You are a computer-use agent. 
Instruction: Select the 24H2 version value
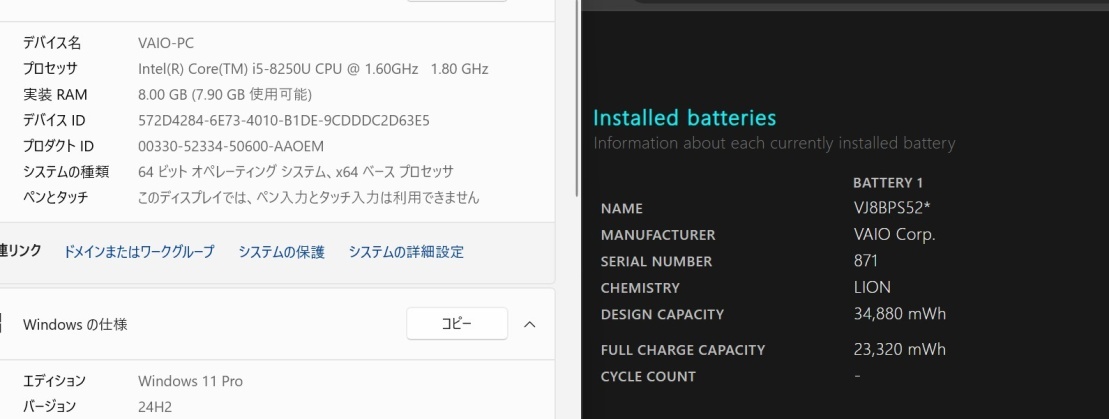(155, 407)
